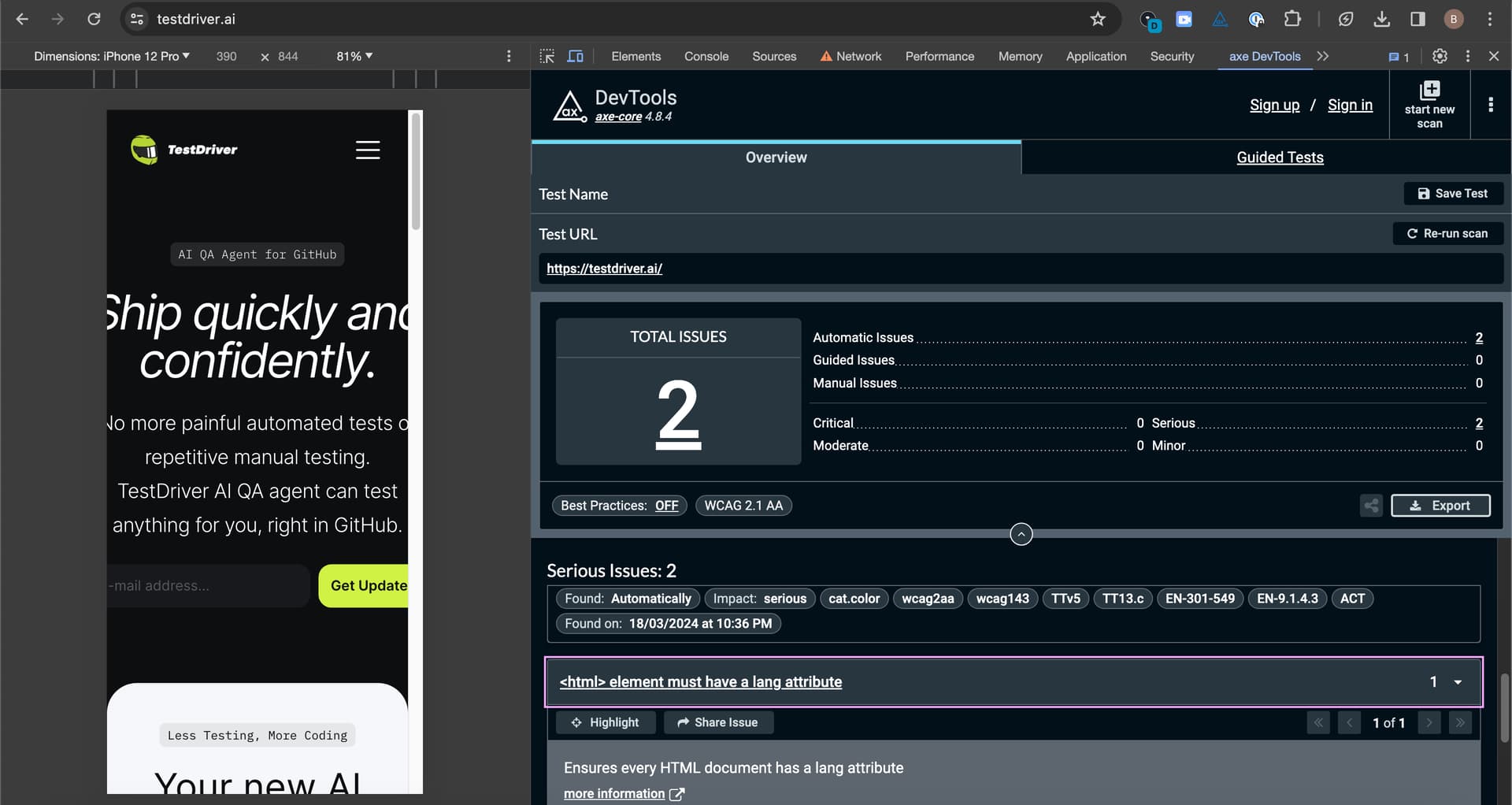Open the console messages issue counter

[1399, 57]
